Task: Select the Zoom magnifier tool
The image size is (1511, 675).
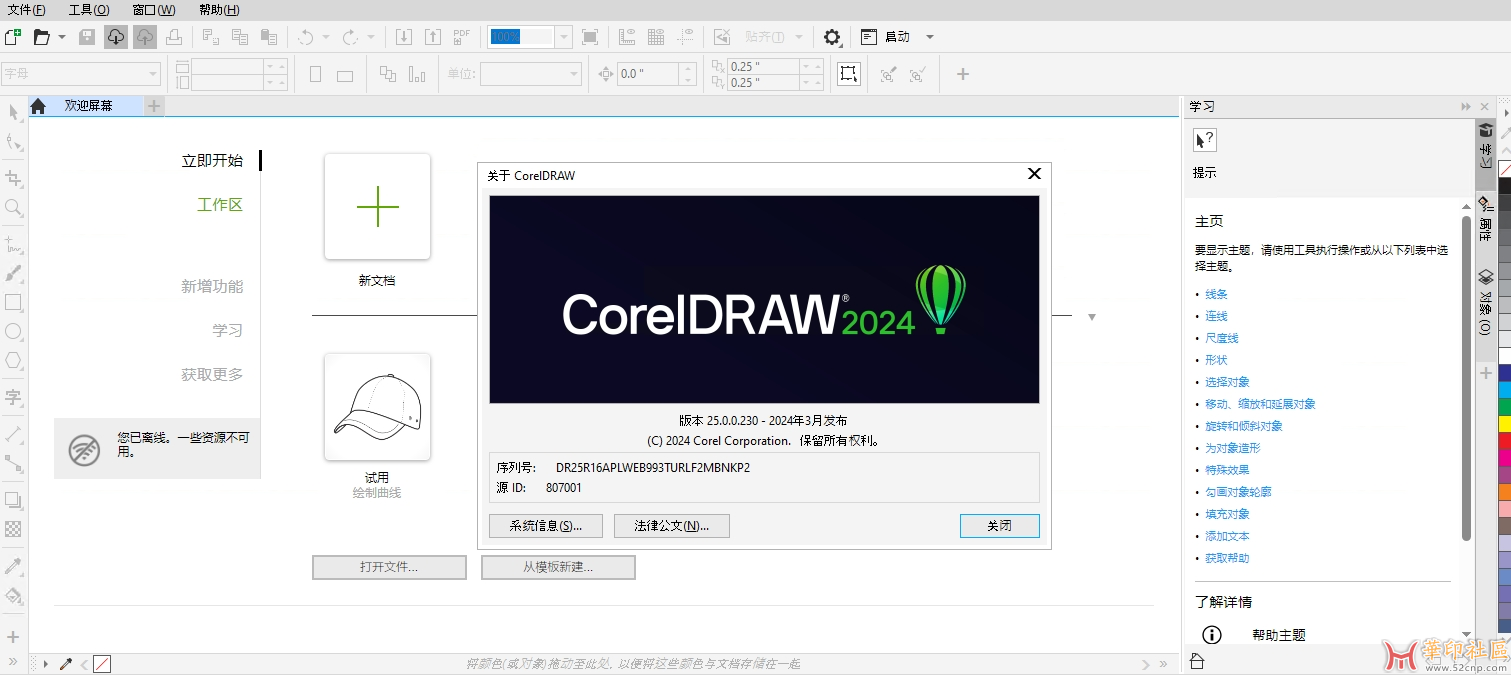Action: click(x=14, y=208)
